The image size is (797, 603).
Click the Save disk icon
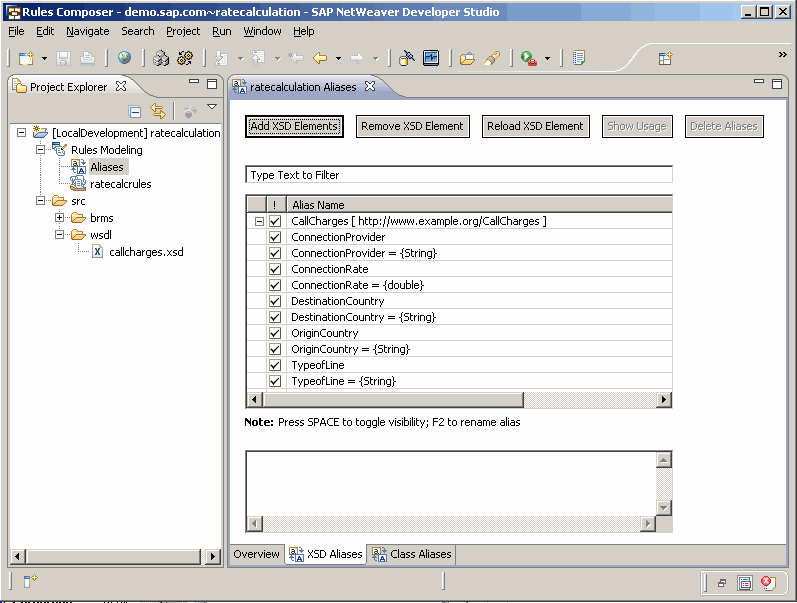point(63,58)
